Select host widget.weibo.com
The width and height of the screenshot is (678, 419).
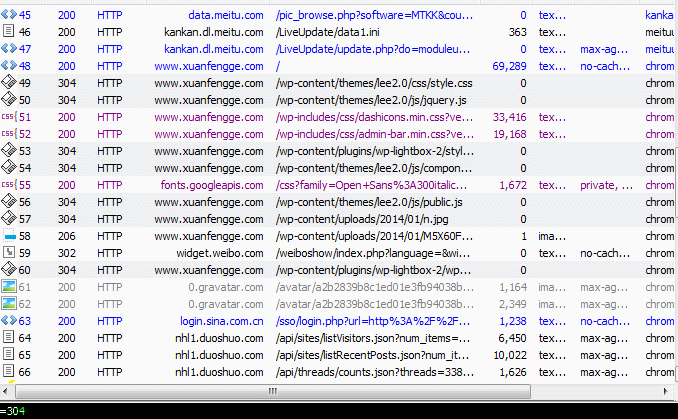[220, 253]
